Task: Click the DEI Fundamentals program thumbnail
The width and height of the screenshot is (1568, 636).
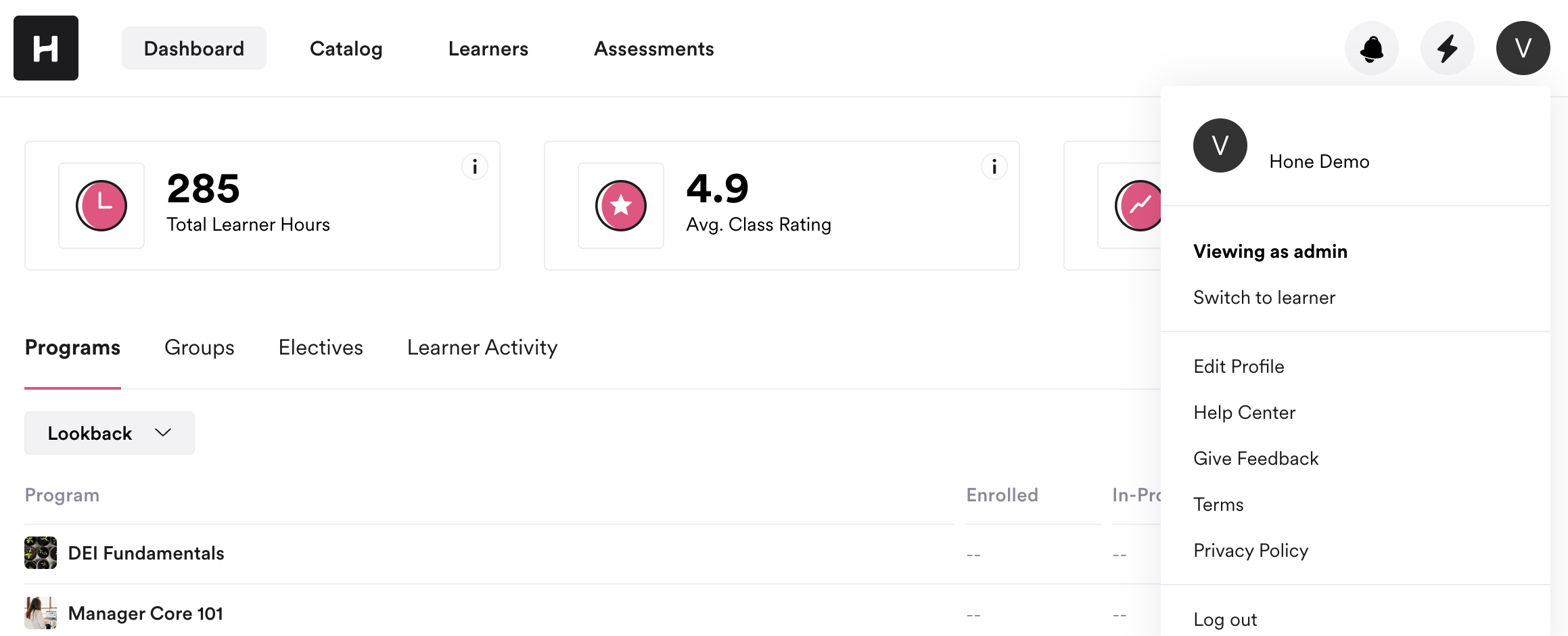Action: [40, 553]
